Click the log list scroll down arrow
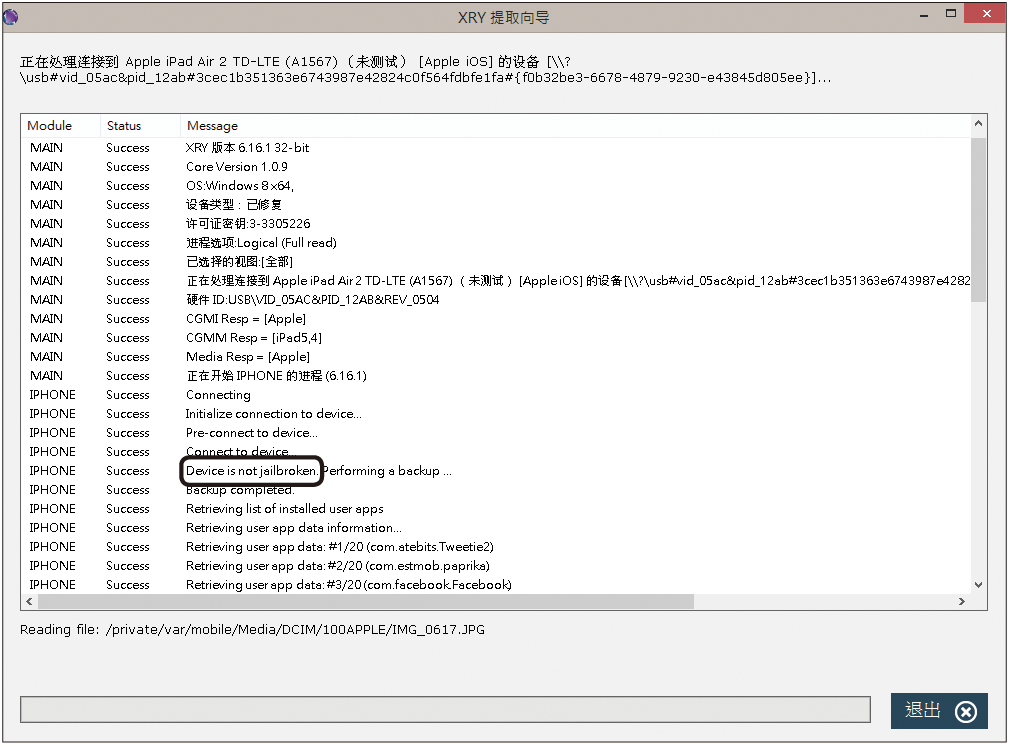Screen dimensions: 1010x747 click(x=978, y=585)
